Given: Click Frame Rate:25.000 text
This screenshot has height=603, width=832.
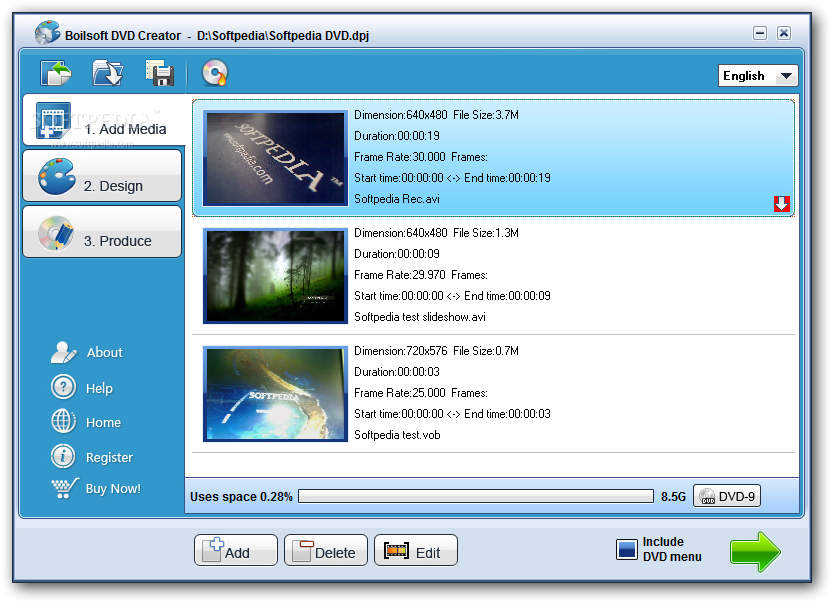Looking at the screenshot, I should click(400, 393).
